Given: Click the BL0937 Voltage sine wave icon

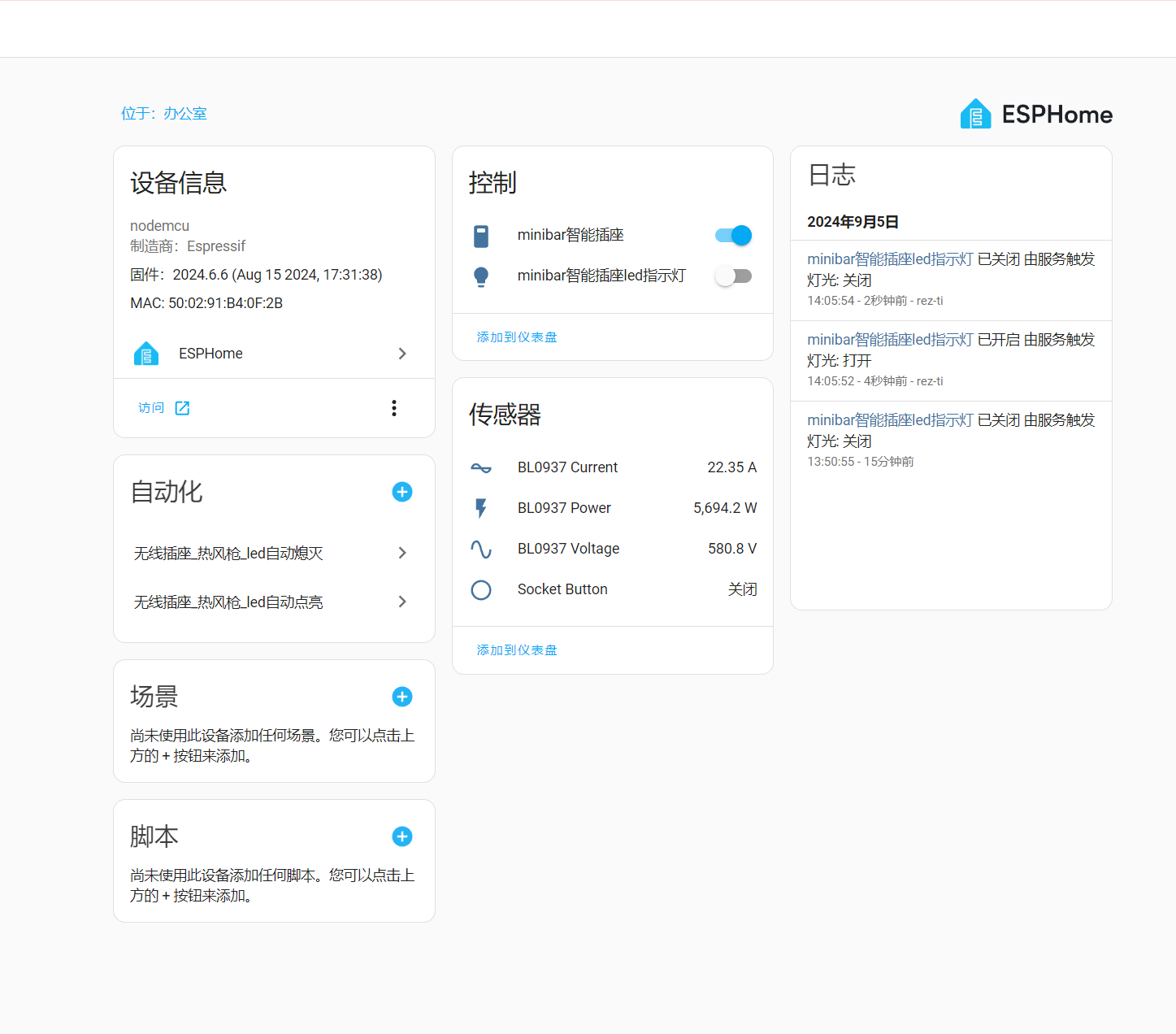Looking at the screenshot, I should [481, 549].
